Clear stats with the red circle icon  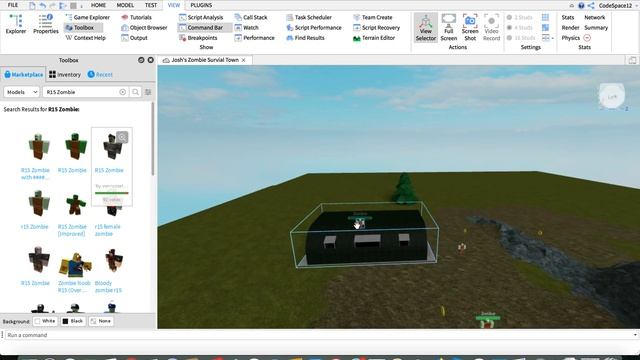[x=587, y=38]
